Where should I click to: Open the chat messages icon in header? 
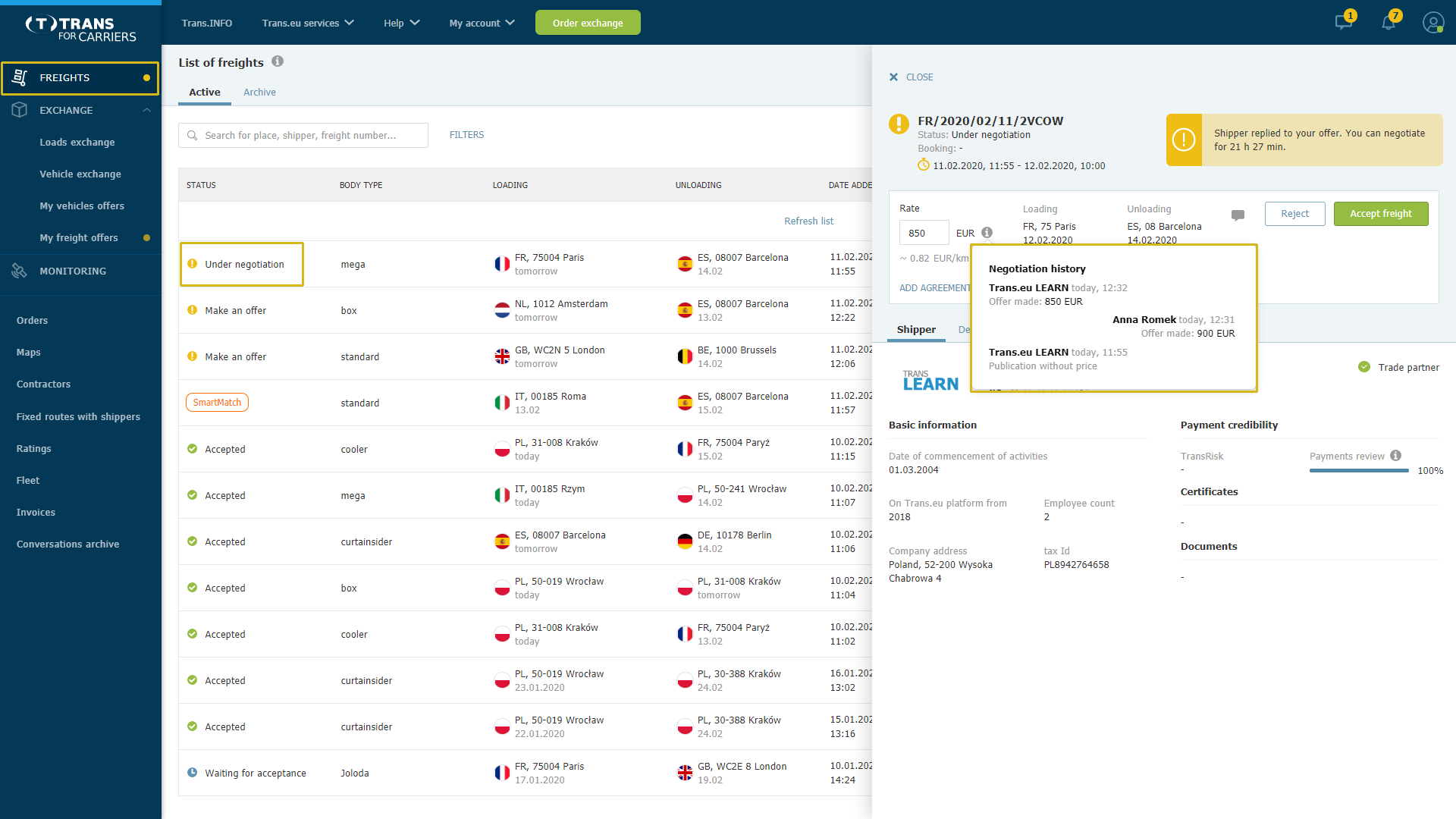pyautogui.click(x=1344, y=22)
